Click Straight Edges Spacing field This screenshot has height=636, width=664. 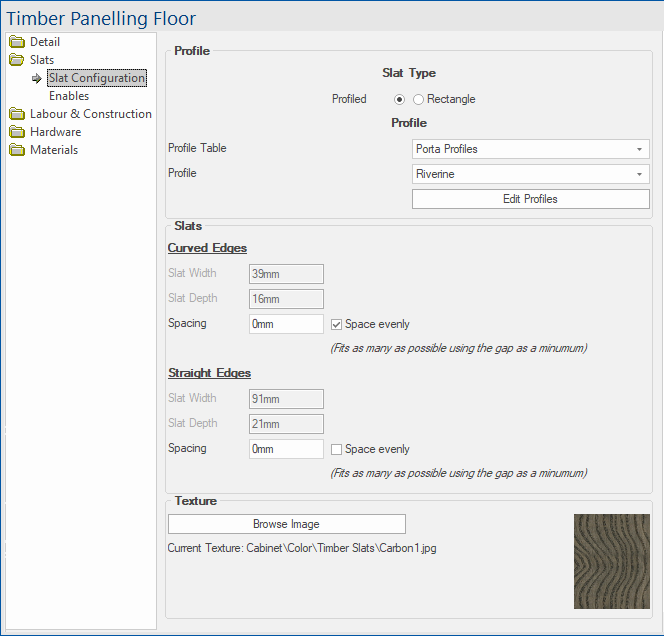click(286, 449)
